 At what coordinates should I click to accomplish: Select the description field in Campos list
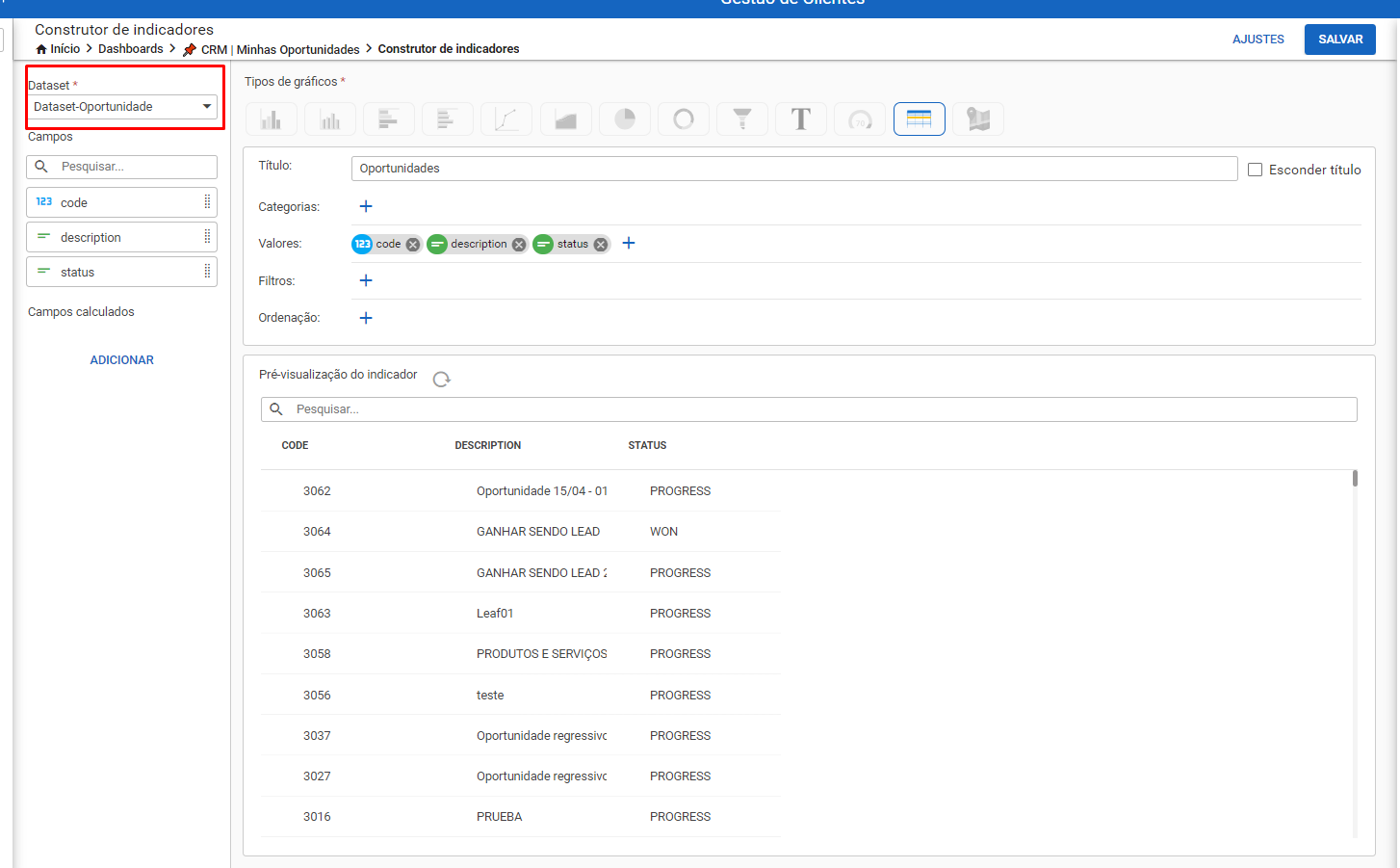tap(122, 237)
